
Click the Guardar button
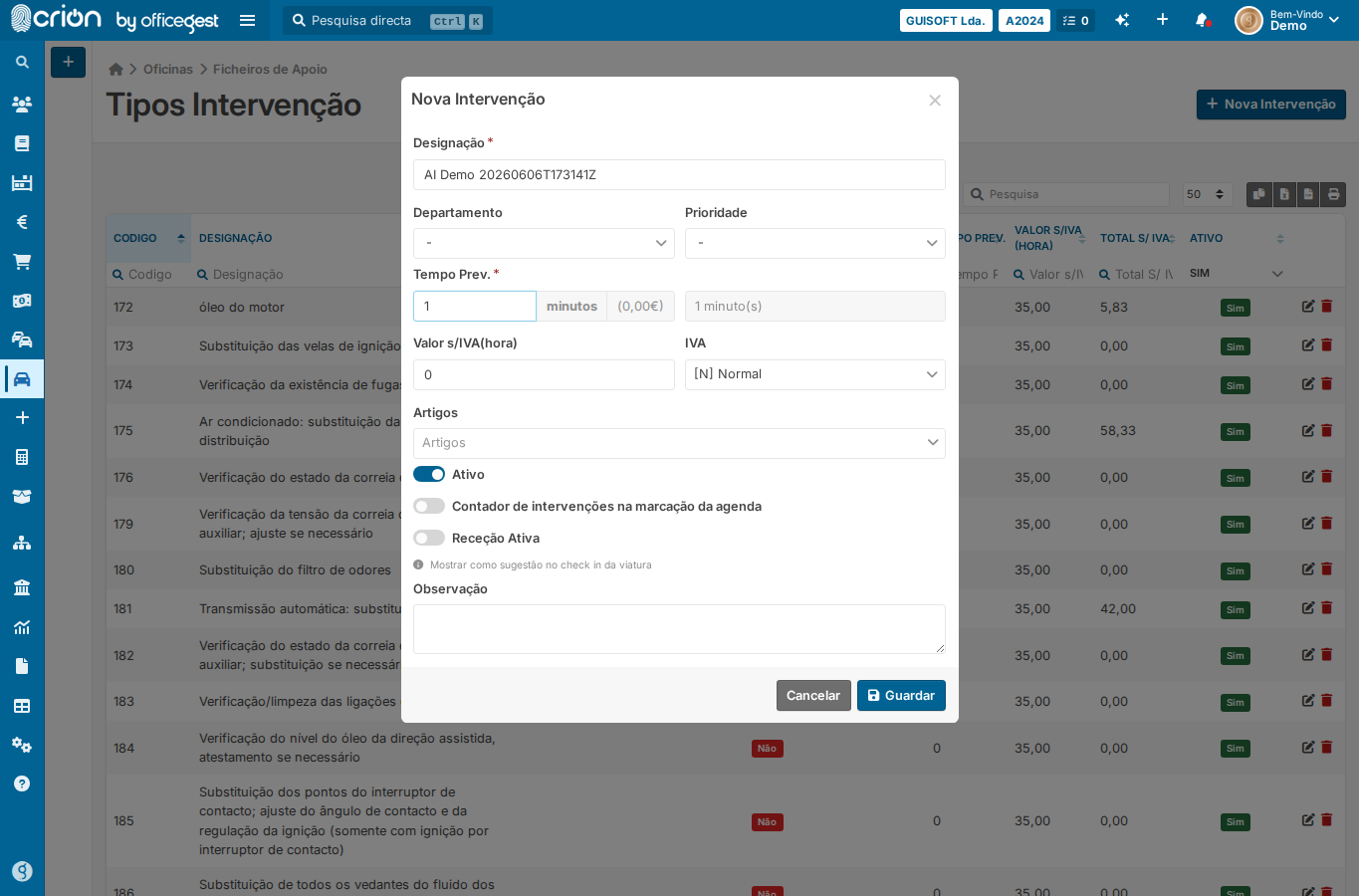[x=901, y=695]
